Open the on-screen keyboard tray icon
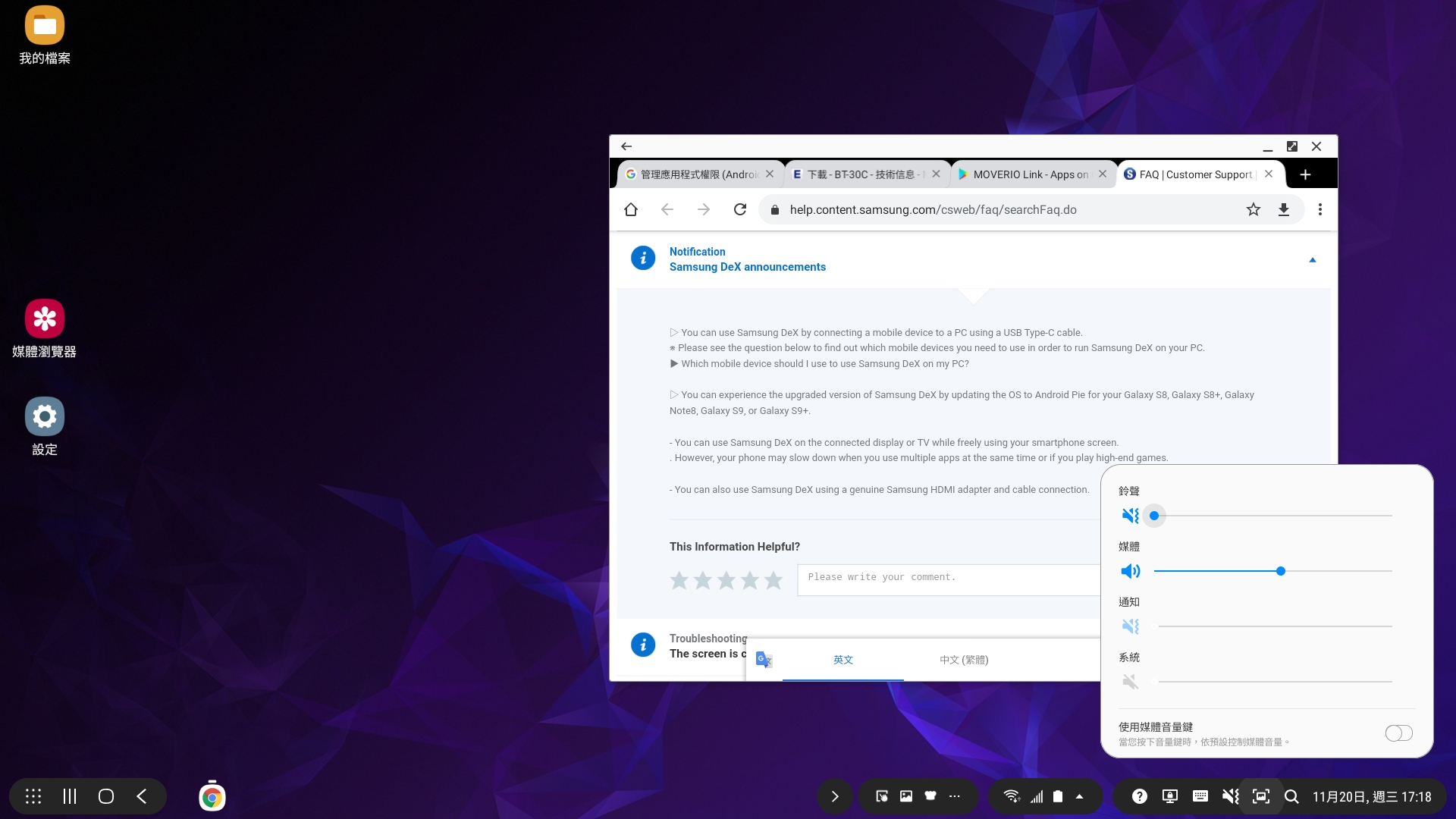Image resolution: width=1456 pixels, height=819 pixels. tap(1200, 796)
